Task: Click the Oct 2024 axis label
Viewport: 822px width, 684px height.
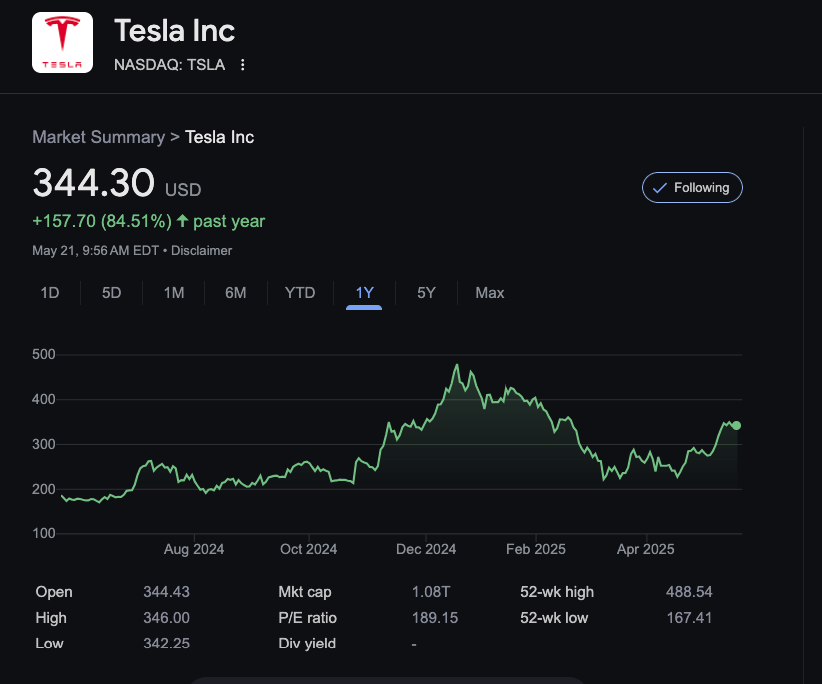Action: coord(308,549)
